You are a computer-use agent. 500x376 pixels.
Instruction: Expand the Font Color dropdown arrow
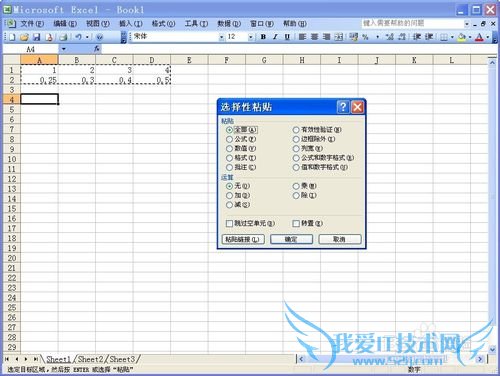click(x=487, y=37)
